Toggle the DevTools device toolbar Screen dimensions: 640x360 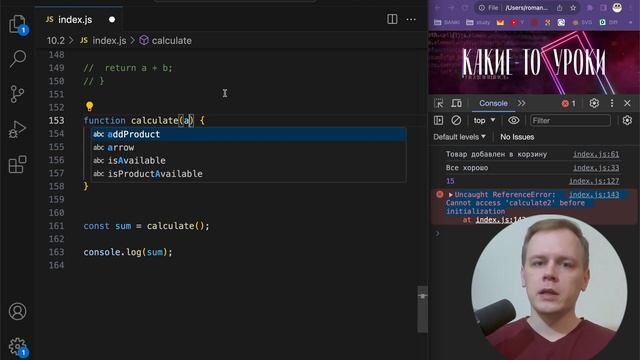pyautogui.click(x=456, y=103)
